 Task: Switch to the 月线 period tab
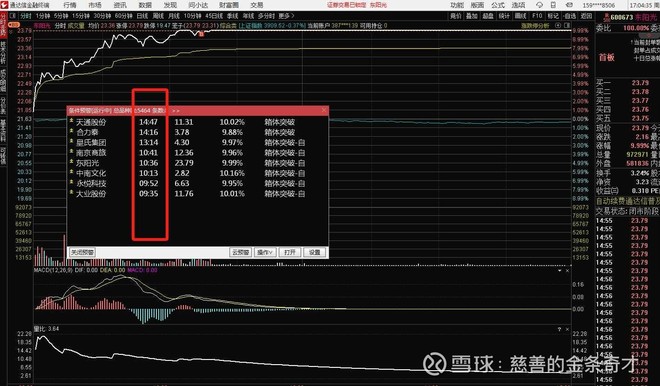pos(174,16)
